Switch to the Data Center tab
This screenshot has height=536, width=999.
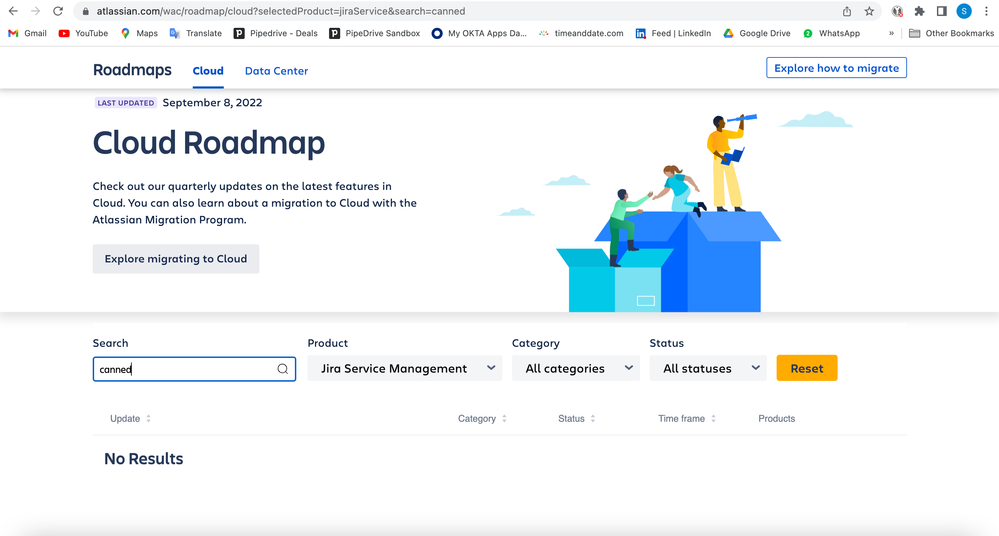[x=277, y=71]
